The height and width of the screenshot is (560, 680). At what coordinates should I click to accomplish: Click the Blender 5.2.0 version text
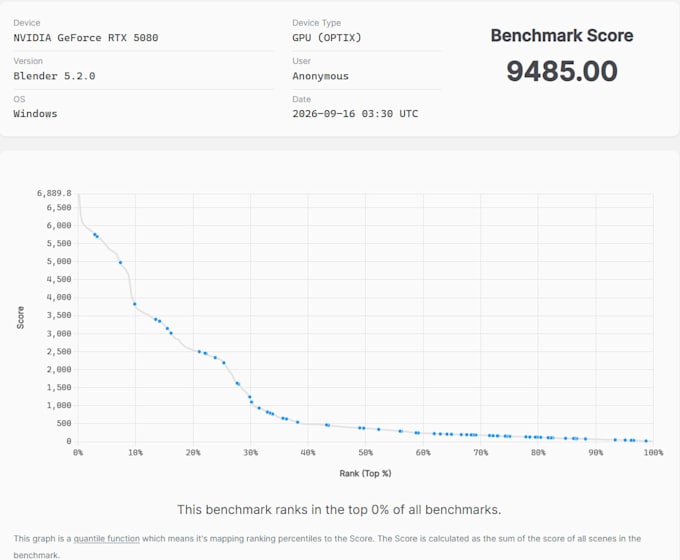(x=54, y=76)
